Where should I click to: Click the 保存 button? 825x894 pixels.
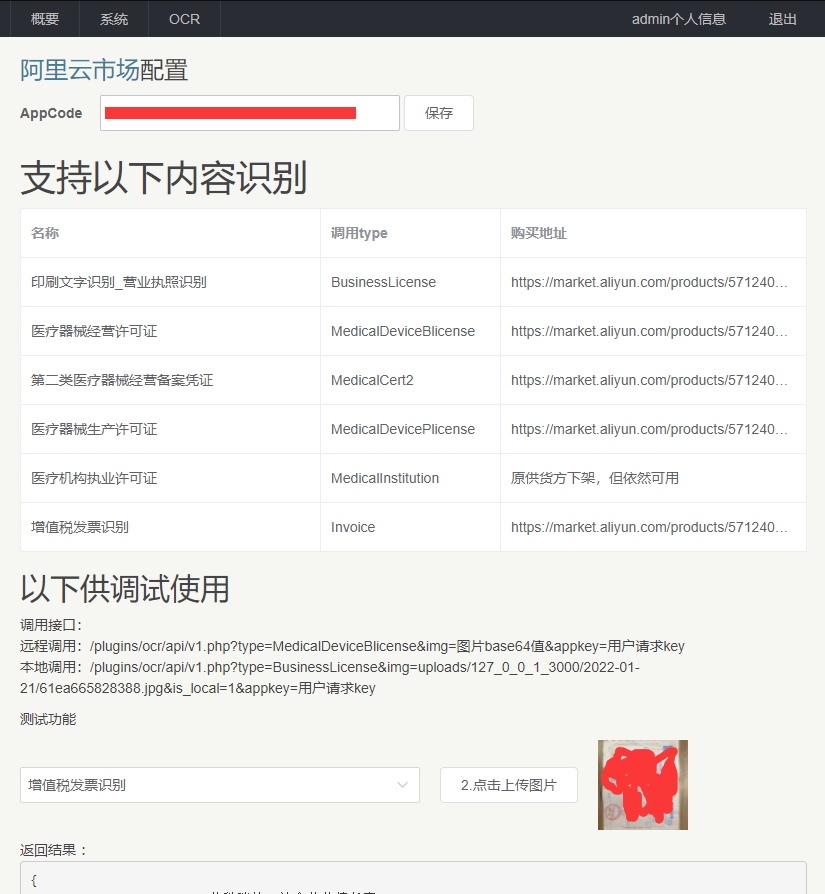[x=439, y=113]
